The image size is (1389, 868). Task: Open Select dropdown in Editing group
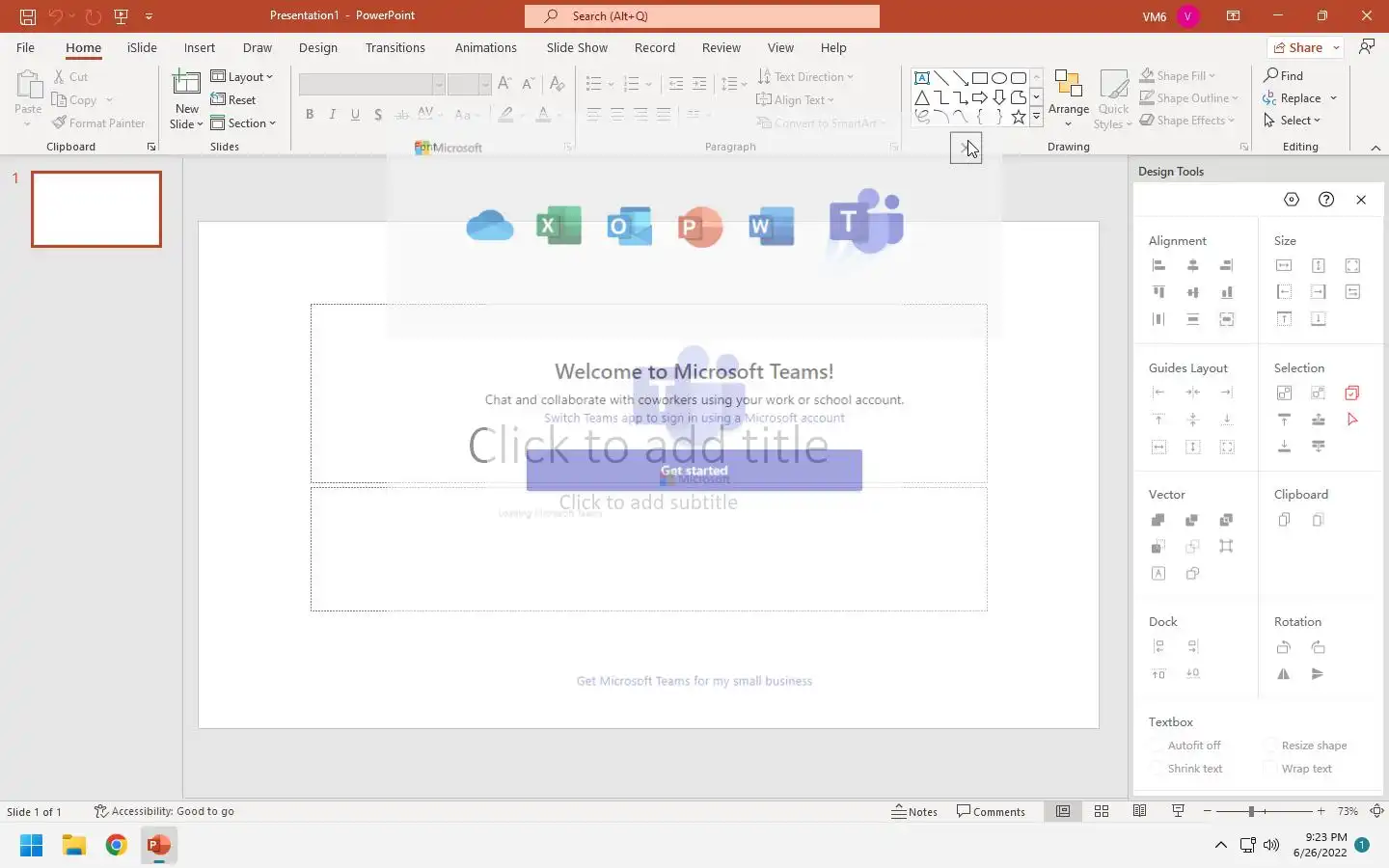(x=1292, y=121)
